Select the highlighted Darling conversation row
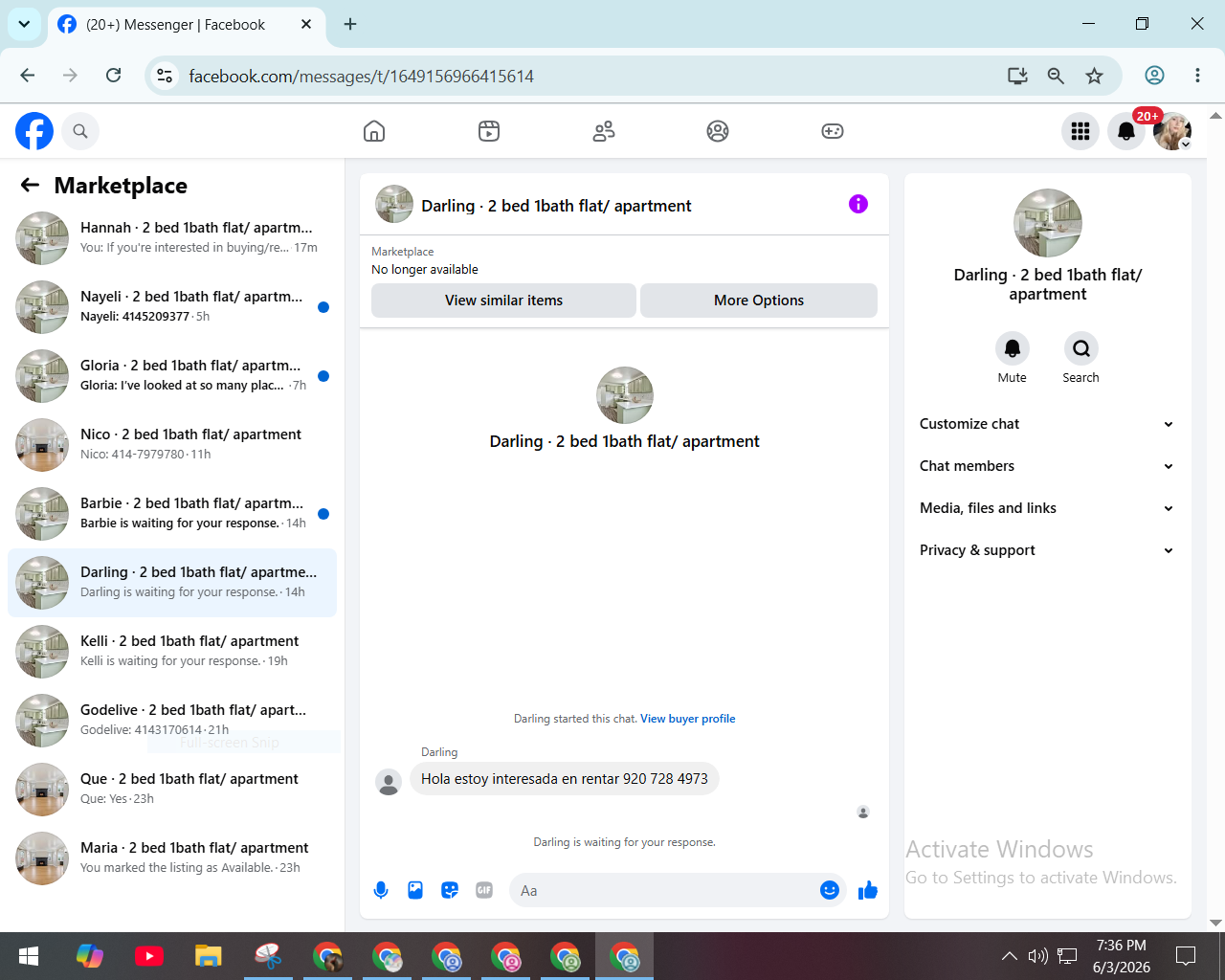 click(172, 583)
